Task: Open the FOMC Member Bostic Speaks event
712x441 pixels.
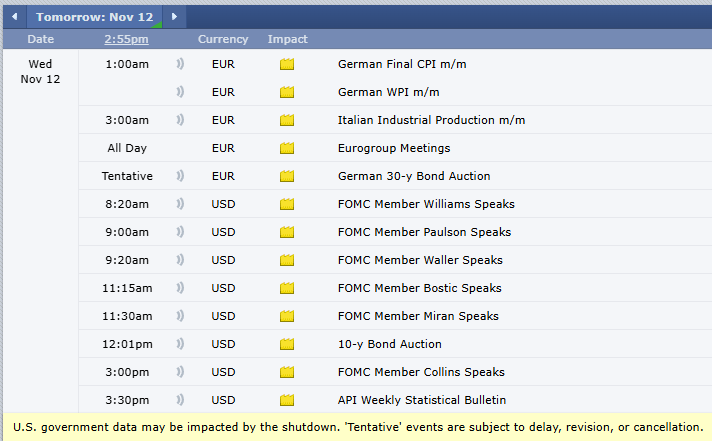Action: (x=420, y=288)
